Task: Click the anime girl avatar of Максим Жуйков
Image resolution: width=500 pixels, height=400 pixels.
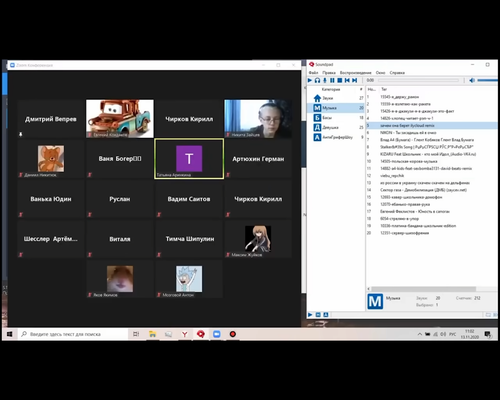Action: [258, 239]
